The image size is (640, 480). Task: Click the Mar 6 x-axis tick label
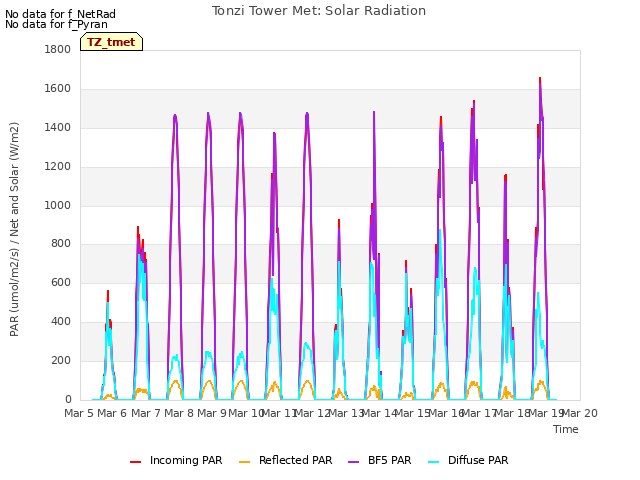click(112, 413)
